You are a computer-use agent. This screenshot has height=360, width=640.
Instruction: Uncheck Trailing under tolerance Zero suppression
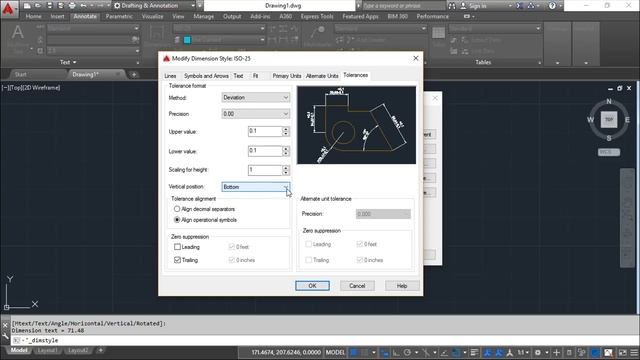coord(177,260)
